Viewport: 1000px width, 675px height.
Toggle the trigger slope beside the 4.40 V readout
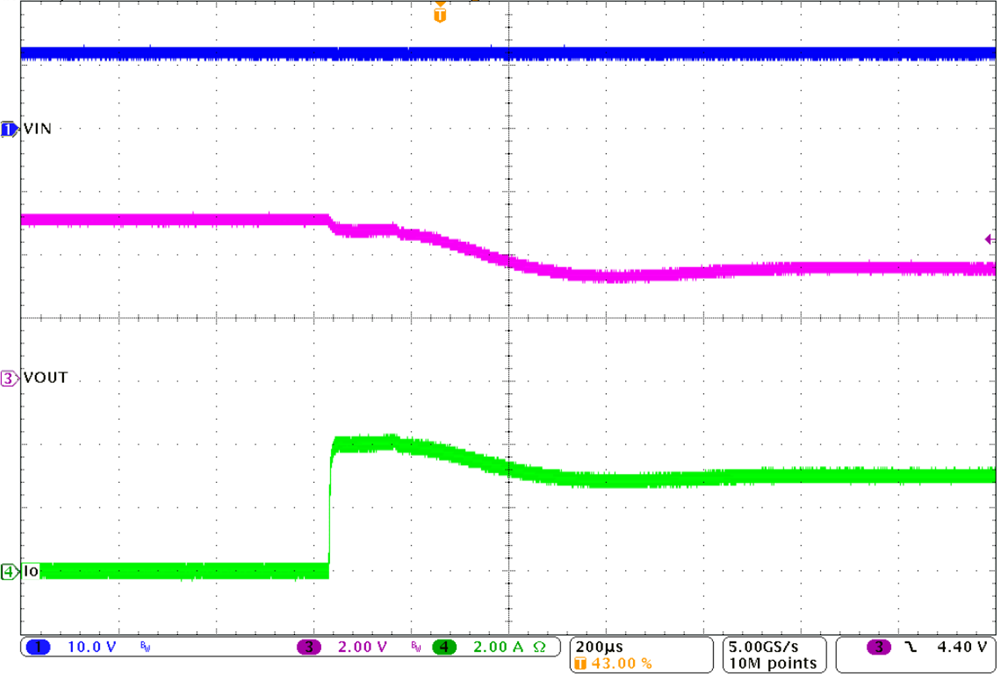click(908, 648)
